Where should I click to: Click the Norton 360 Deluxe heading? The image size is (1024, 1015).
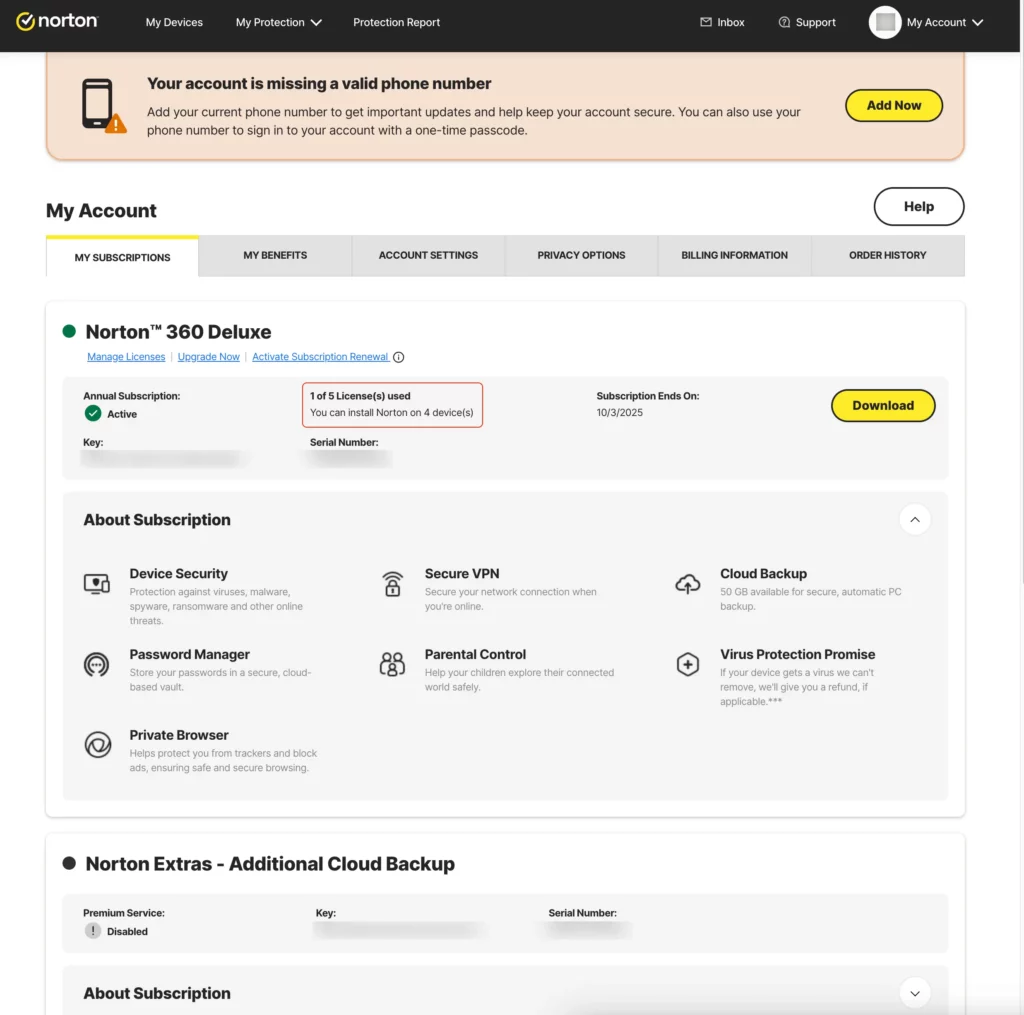click(x=178, y=332)
